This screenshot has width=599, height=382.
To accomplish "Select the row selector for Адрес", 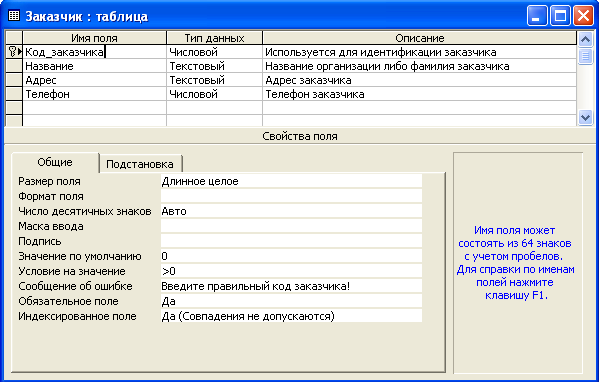I will pos(14,80).
